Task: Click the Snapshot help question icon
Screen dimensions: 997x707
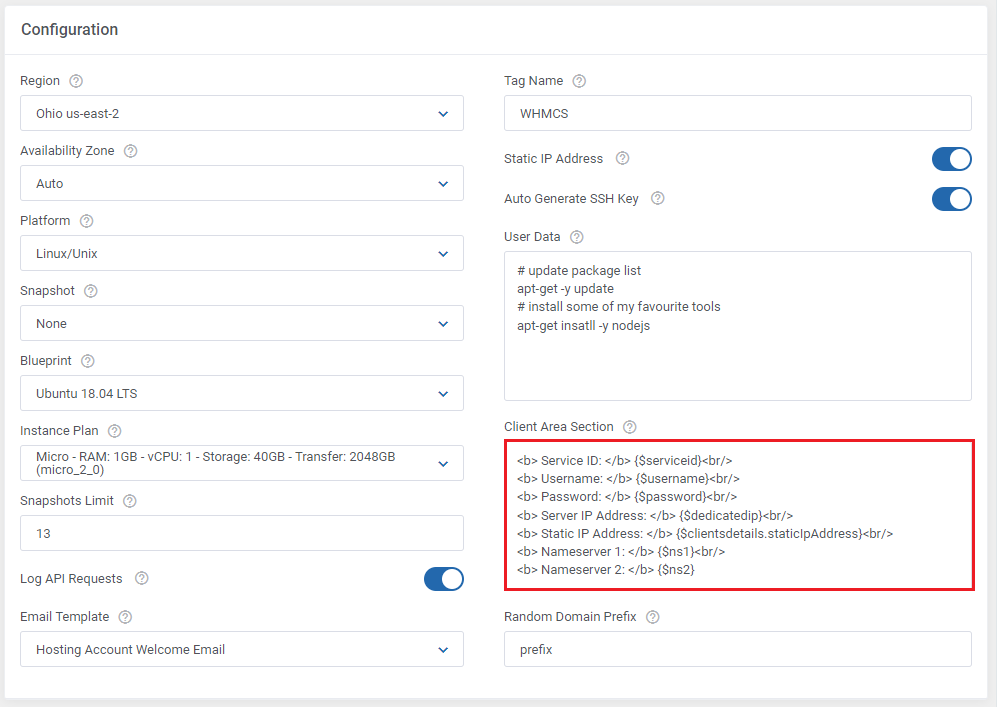Action: 91,291
